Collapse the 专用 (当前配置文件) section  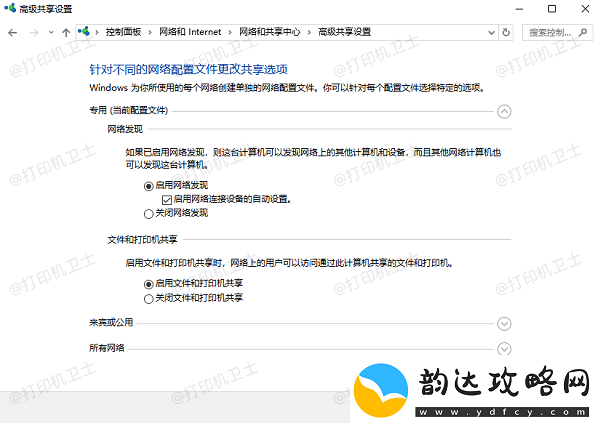[x=504, y=111]
